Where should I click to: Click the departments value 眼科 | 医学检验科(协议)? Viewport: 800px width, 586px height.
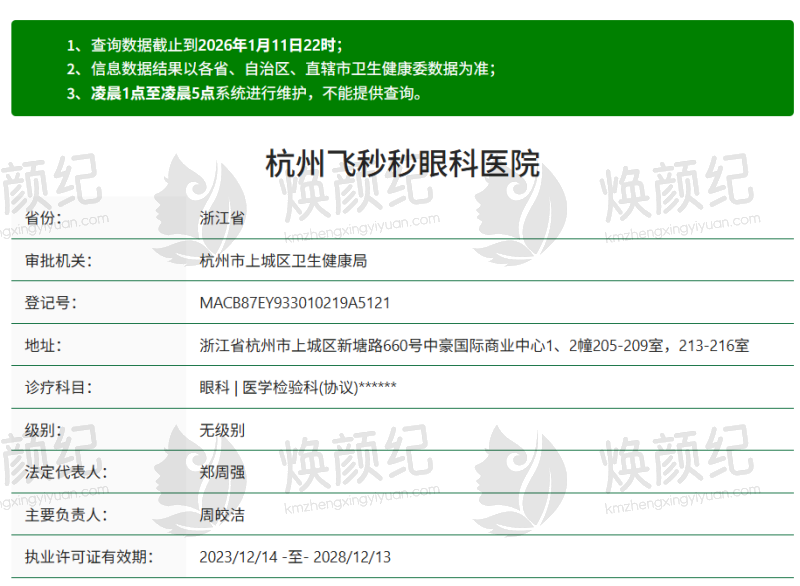[x=298, y=387]
